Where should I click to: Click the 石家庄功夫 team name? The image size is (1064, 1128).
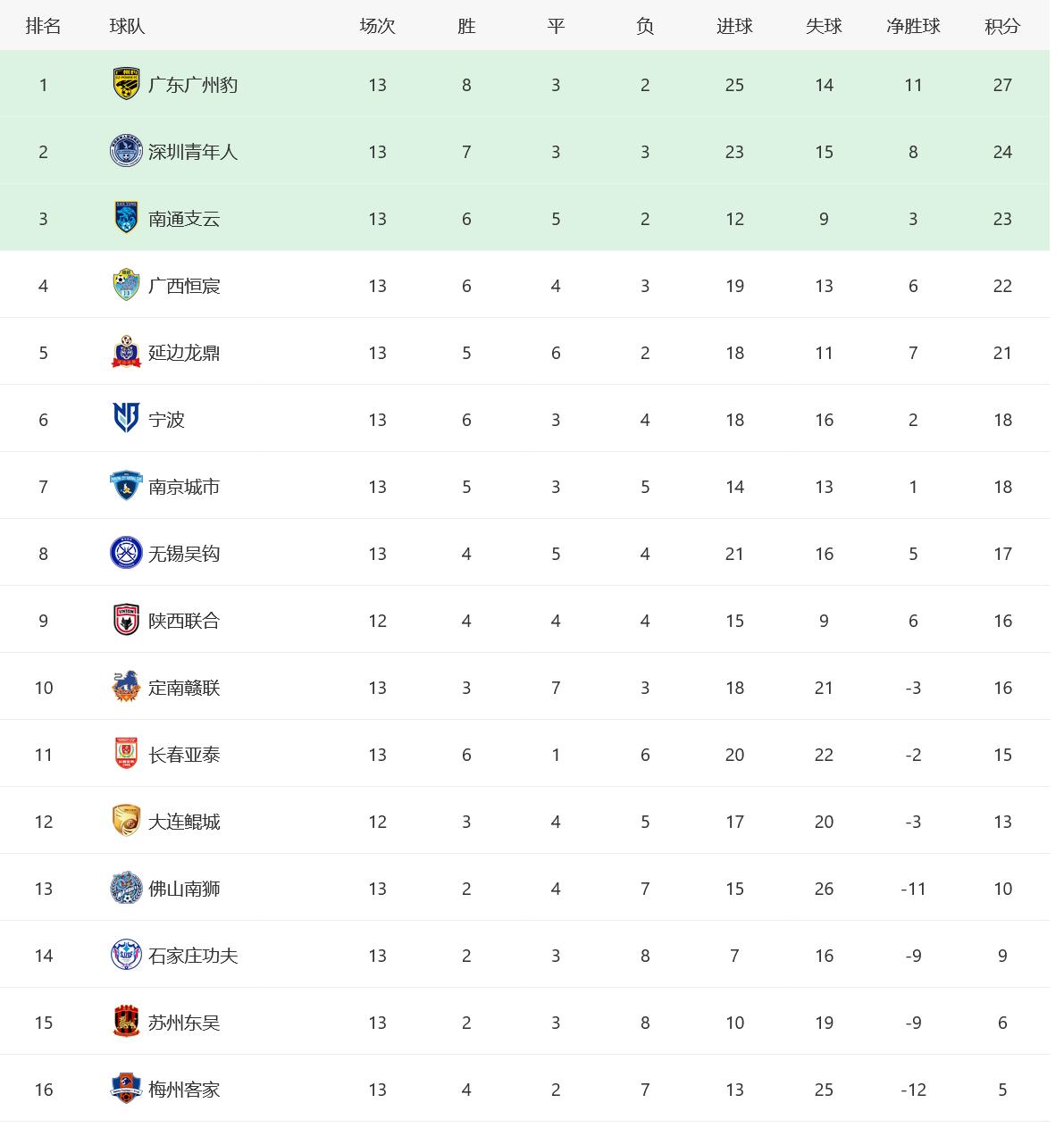(193, 956)
